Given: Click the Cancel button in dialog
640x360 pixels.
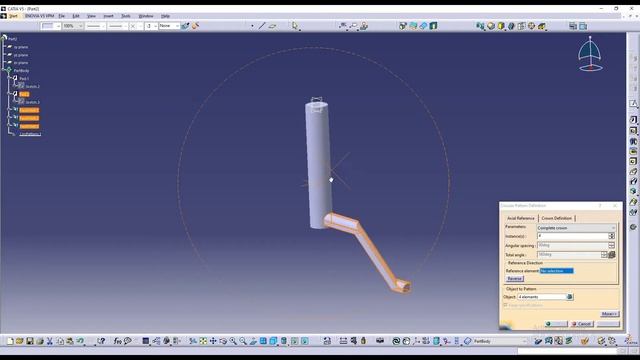Looking at the screenshot, I should coord(582,324).
